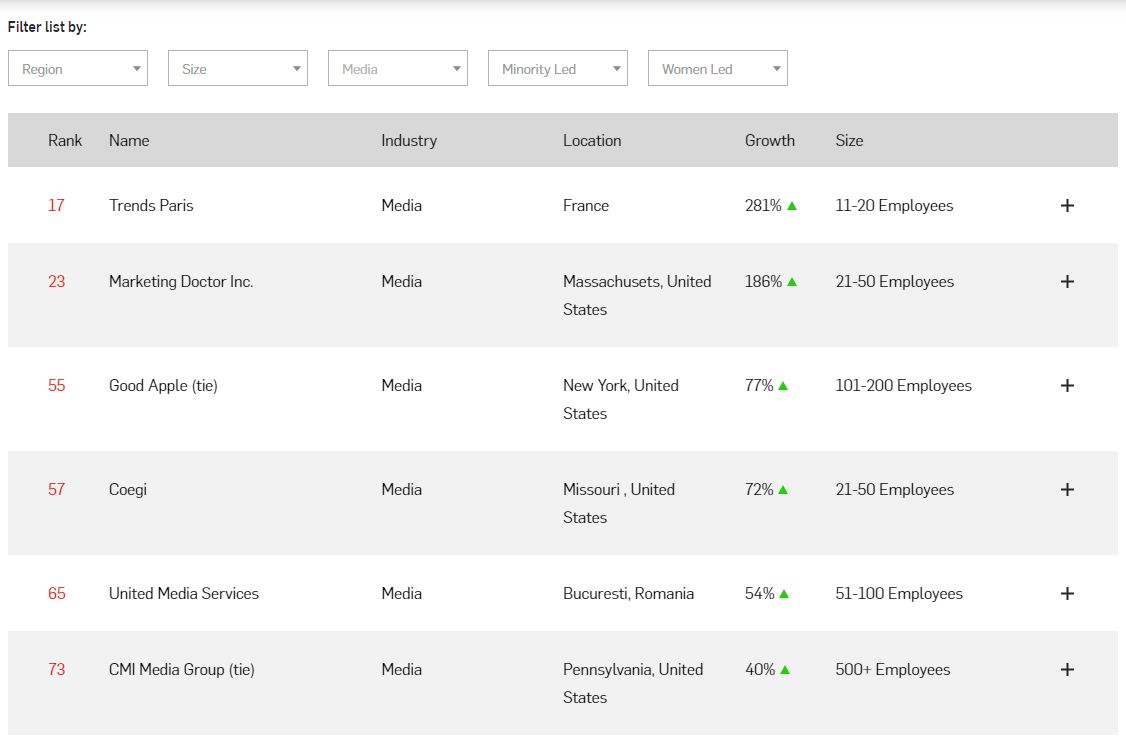The width and height of the screenshot is (1126, 741).
Task: Select the Trends Paris company name
Action: coord(151,205)
